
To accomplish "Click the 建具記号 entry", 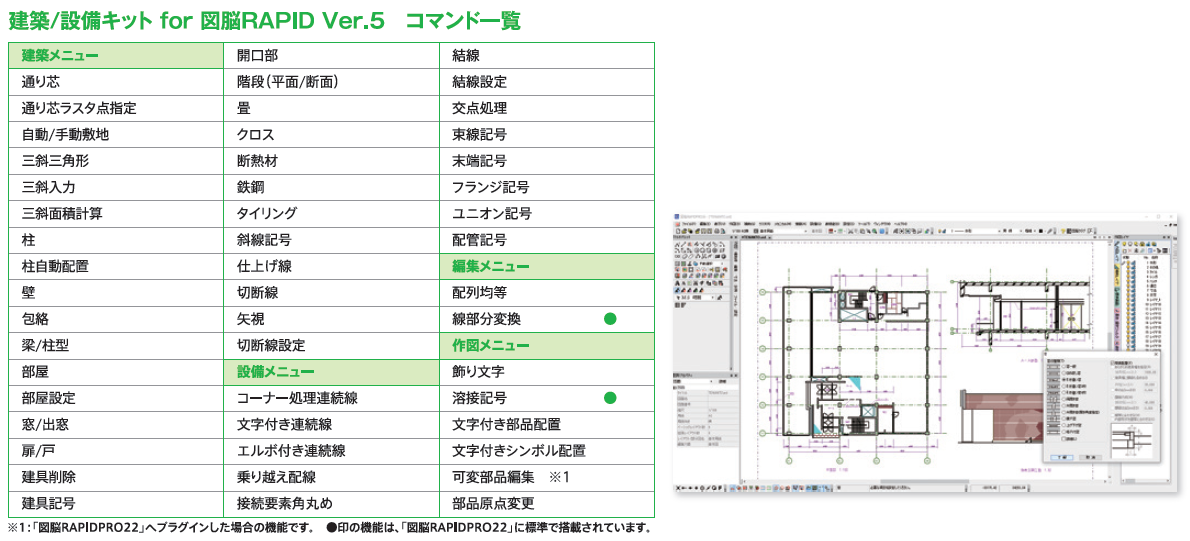I will pos(115,504).
